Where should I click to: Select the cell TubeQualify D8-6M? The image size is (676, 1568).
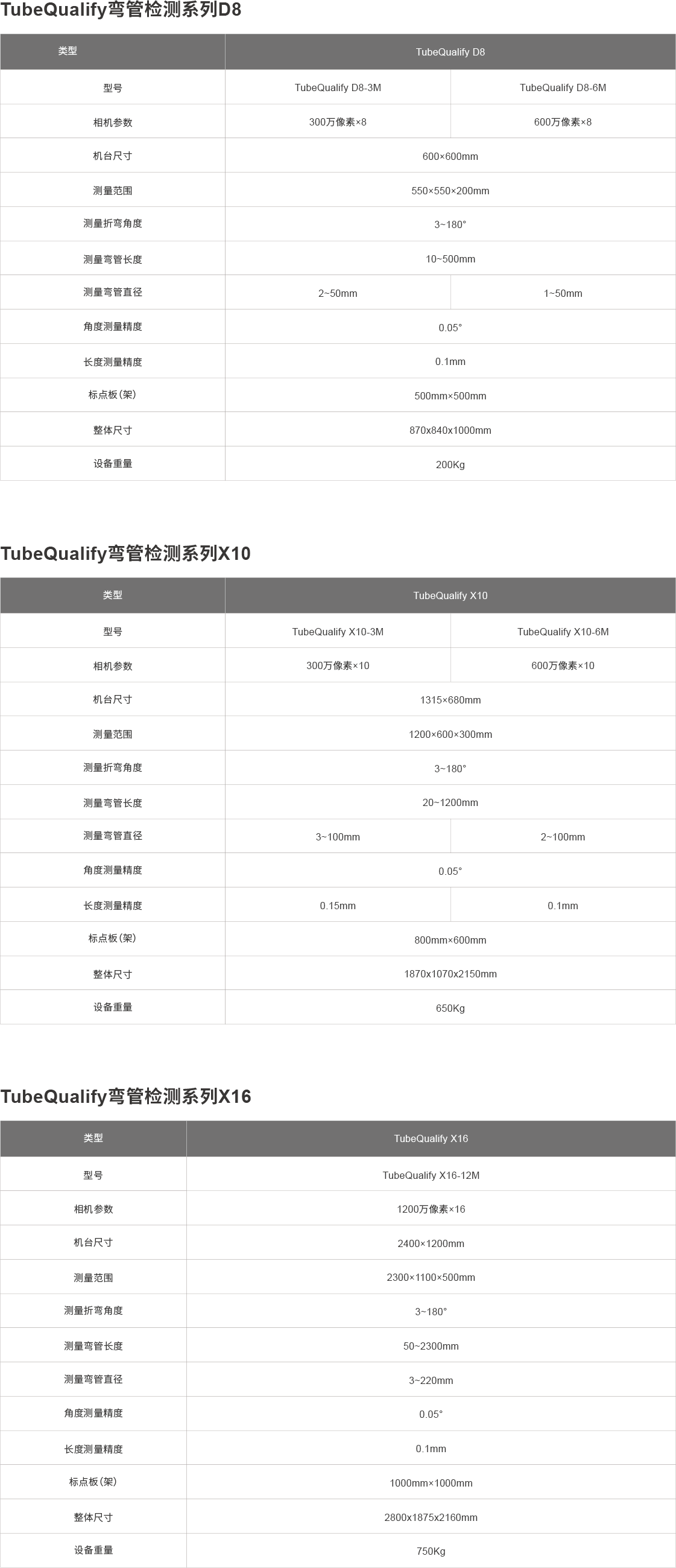(563, 87)
